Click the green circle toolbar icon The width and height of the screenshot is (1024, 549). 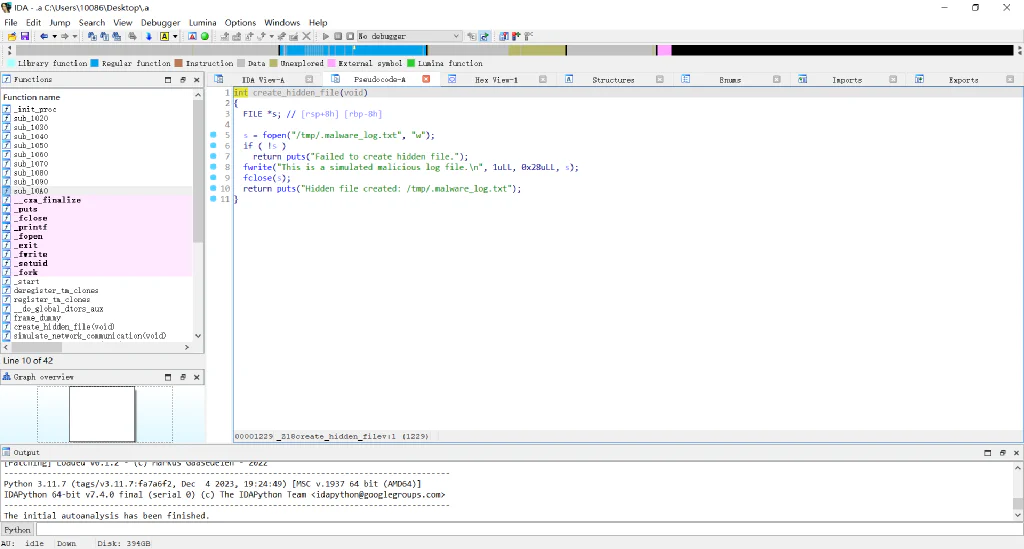click(x=205, y=37)
